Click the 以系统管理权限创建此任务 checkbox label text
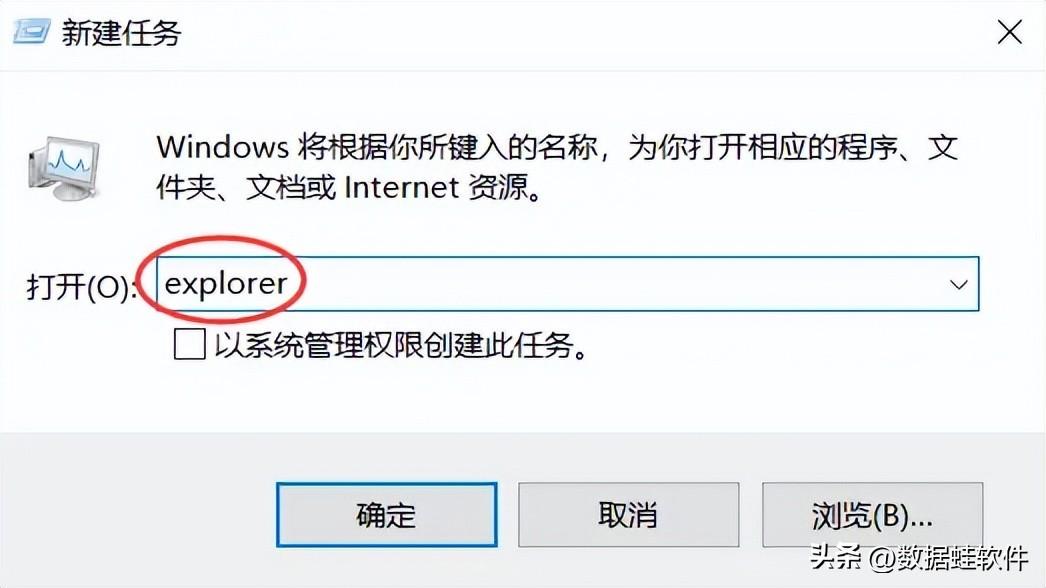The image size is (1046, 588). (401, 346)
